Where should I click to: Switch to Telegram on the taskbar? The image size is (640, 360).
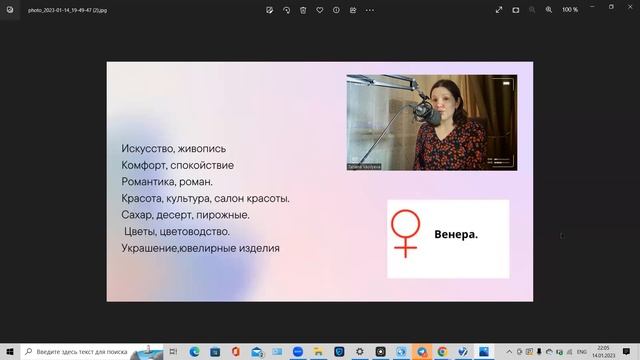click(422, 351)
